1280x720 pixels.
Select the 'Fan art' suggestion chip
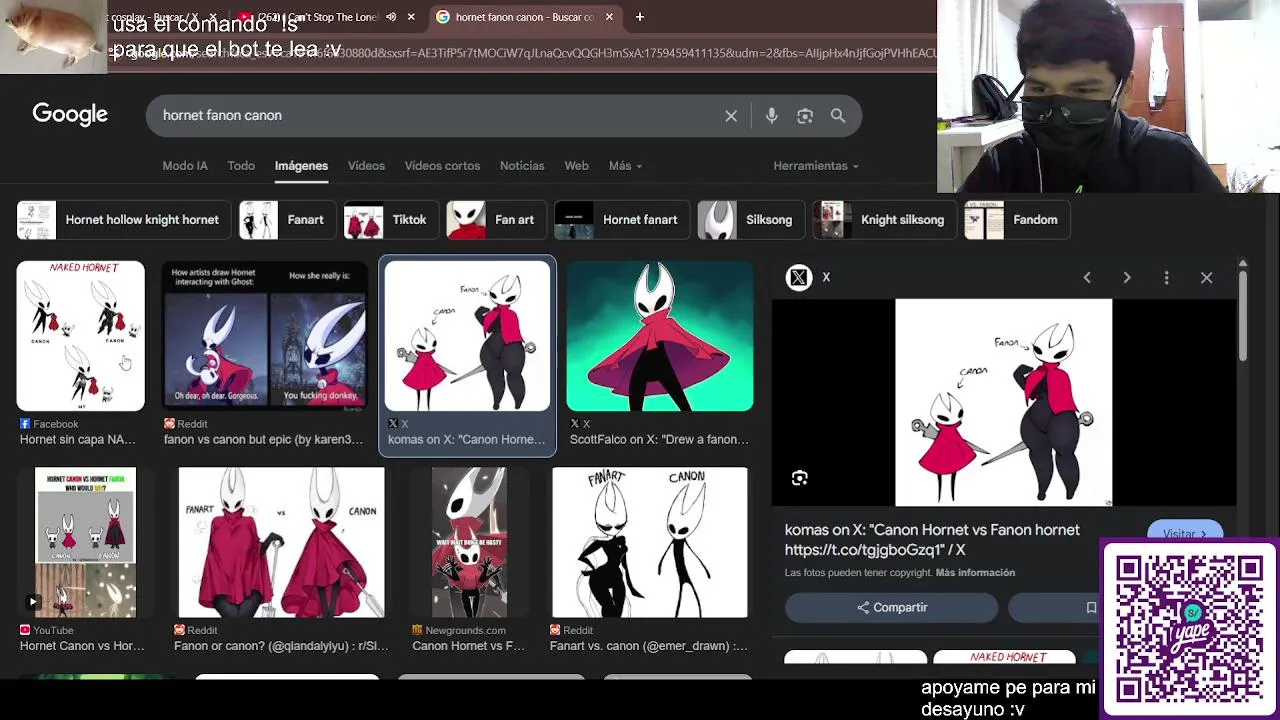point(496,220)
